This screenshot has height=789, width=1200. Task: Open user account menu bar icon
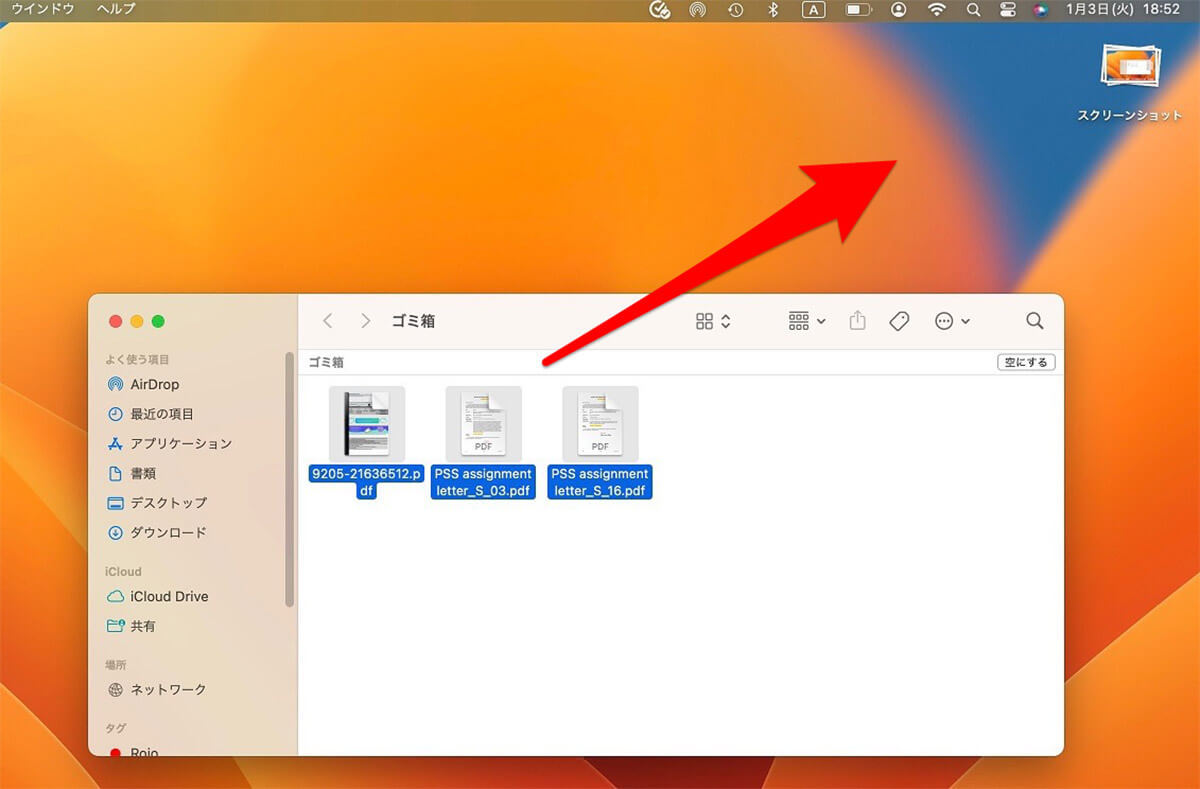899,9
